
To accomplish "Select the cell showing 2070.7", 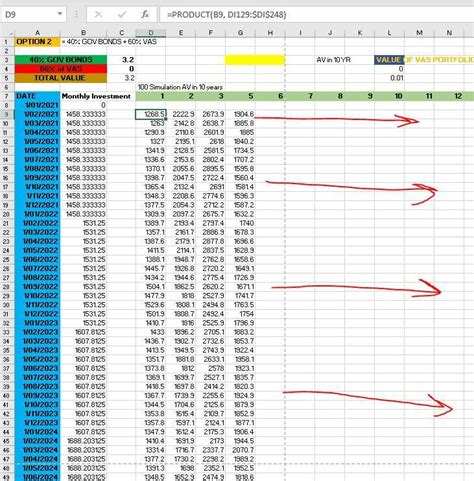I will [240, 450].
